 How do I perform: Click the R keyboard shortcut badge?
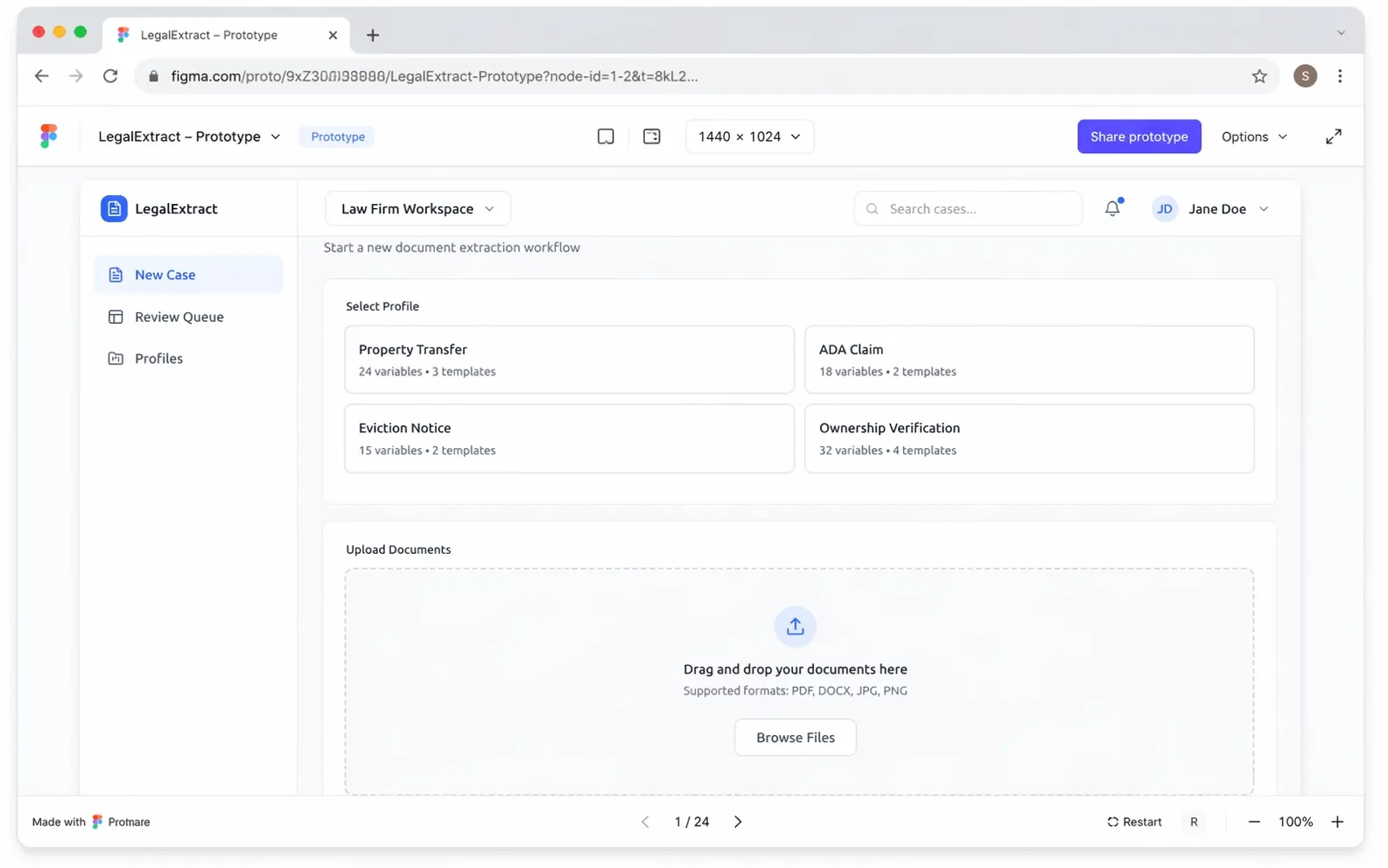tap(1194, 822)
